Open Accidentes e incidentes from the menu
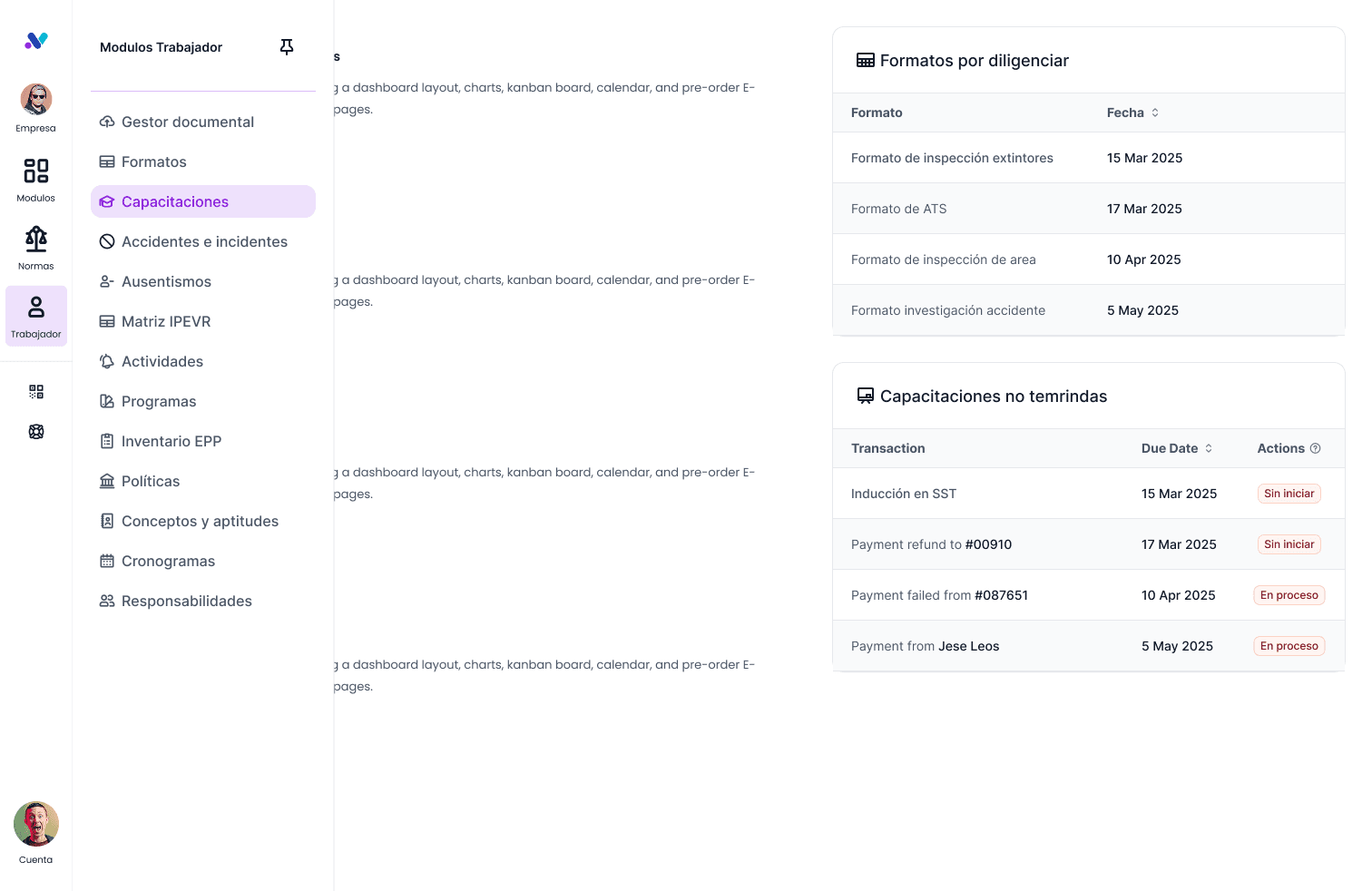The height and width of the screenshot is (891, 1372). [204, 241]
